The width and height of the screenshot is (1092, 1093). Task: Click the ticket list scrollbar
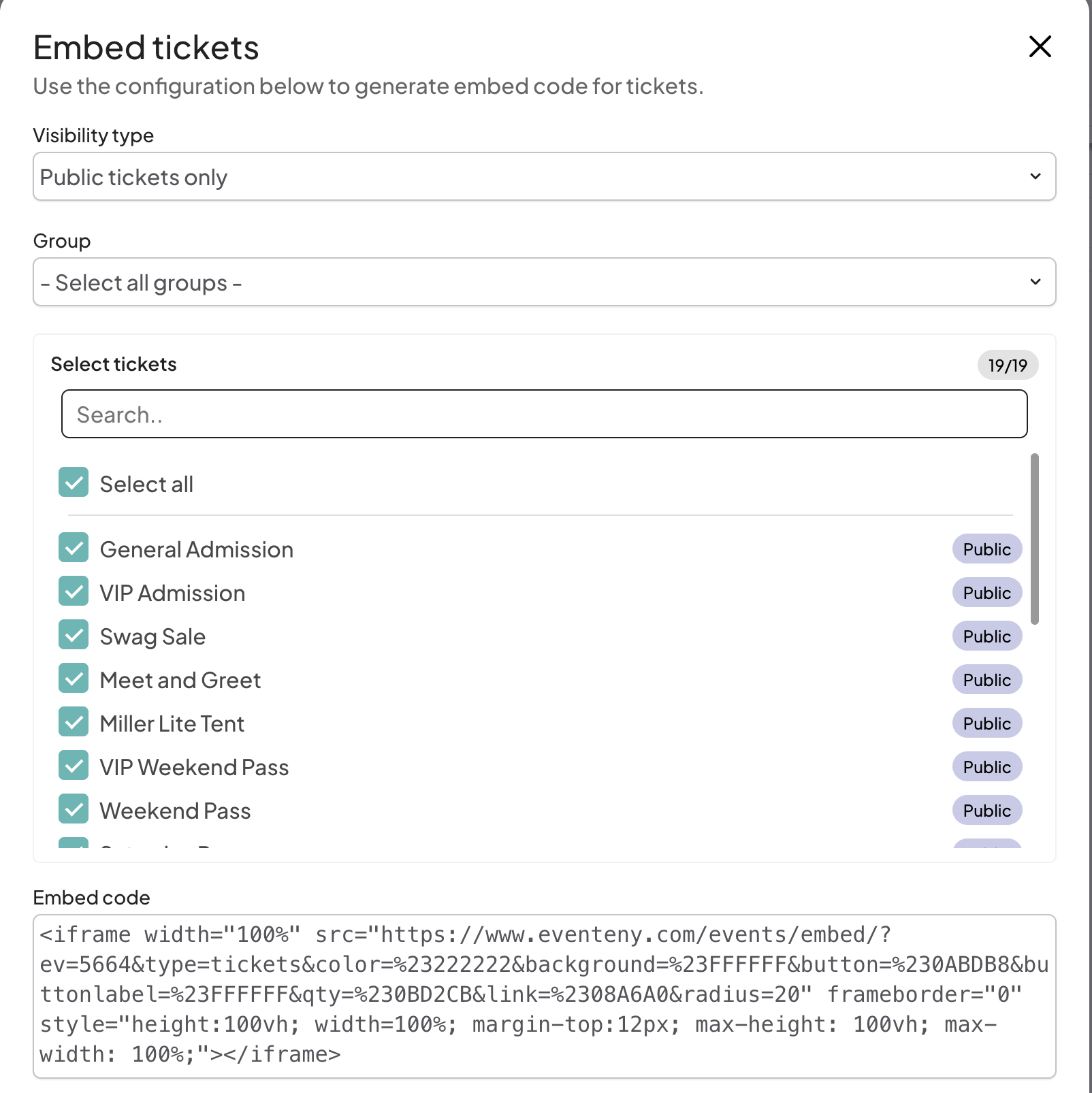tap(1034, 539)
